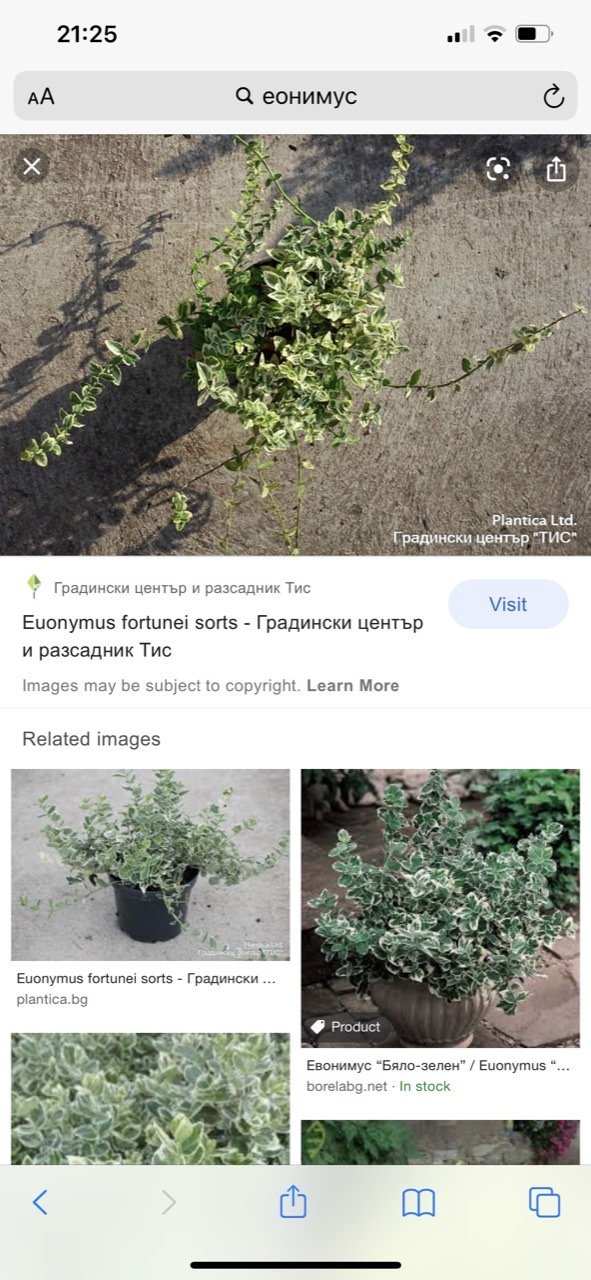Open the main Euonymus plant image

tap(295, 344)
